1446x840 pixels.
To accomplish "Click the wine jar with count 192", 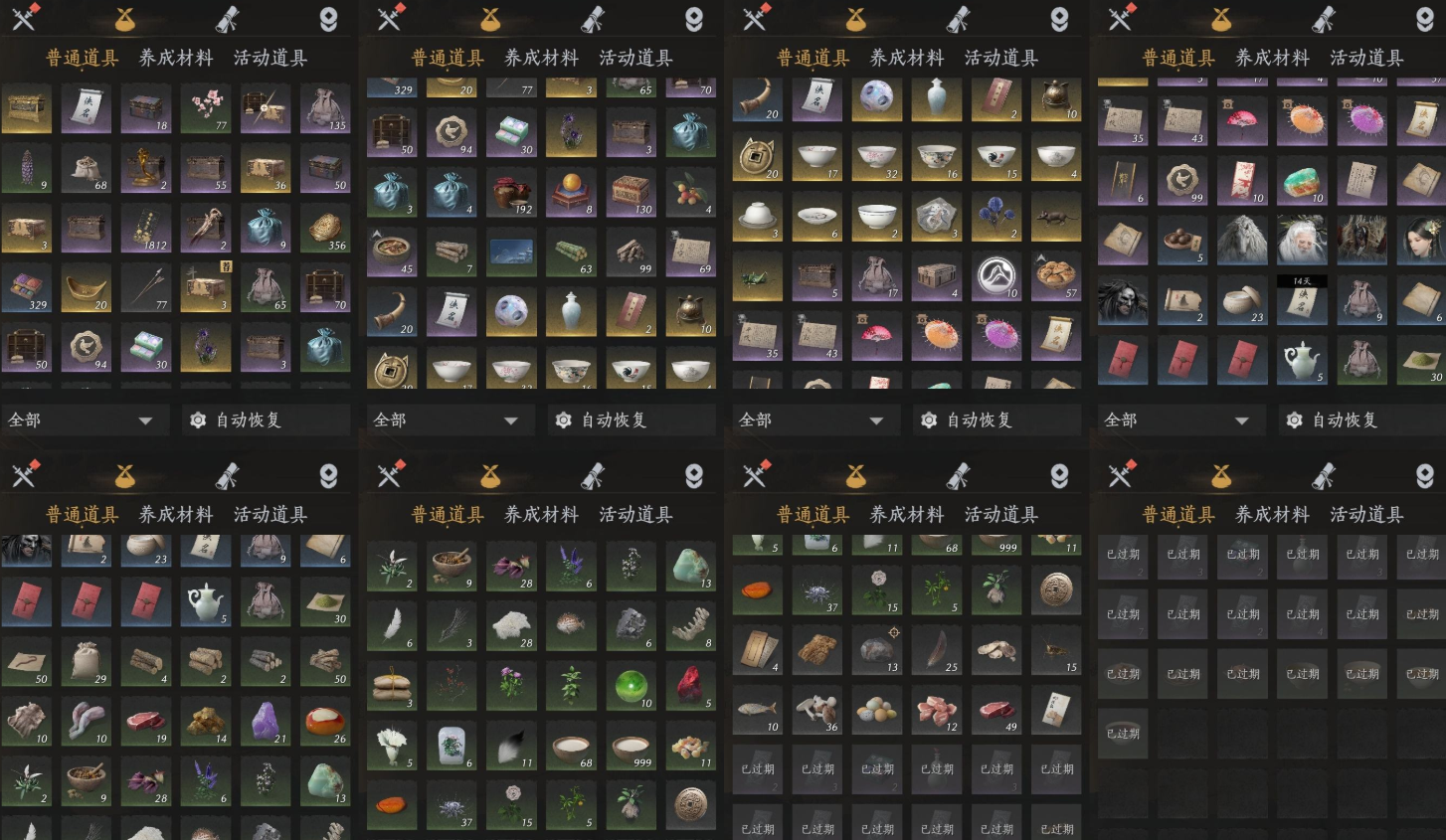I will coord(511,192).
